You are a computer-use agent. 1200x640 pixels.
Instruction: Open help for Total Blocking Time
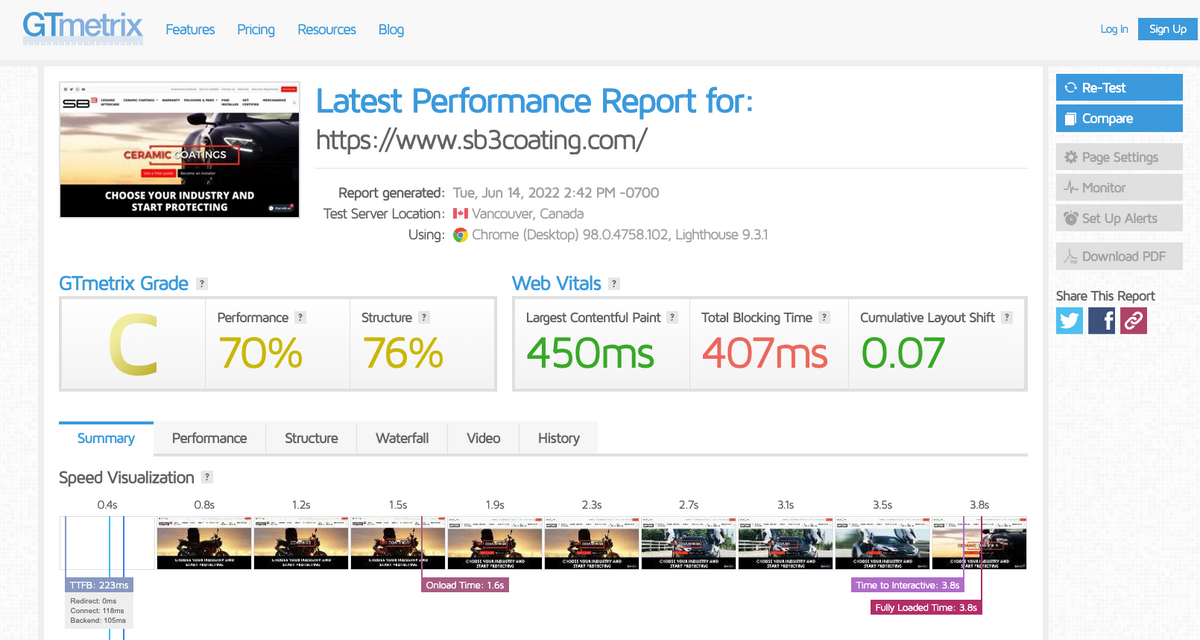[x=824, y=318]
